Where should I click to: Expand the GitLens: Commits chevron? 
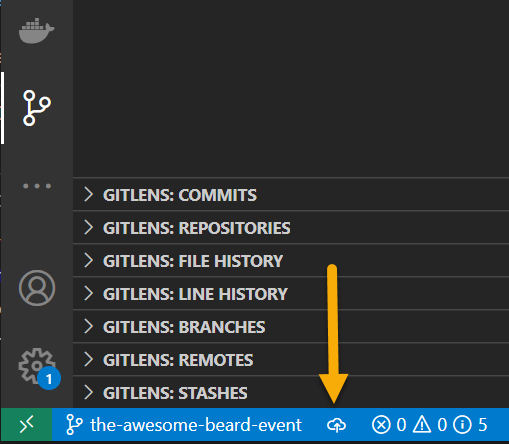coord(88,194)
